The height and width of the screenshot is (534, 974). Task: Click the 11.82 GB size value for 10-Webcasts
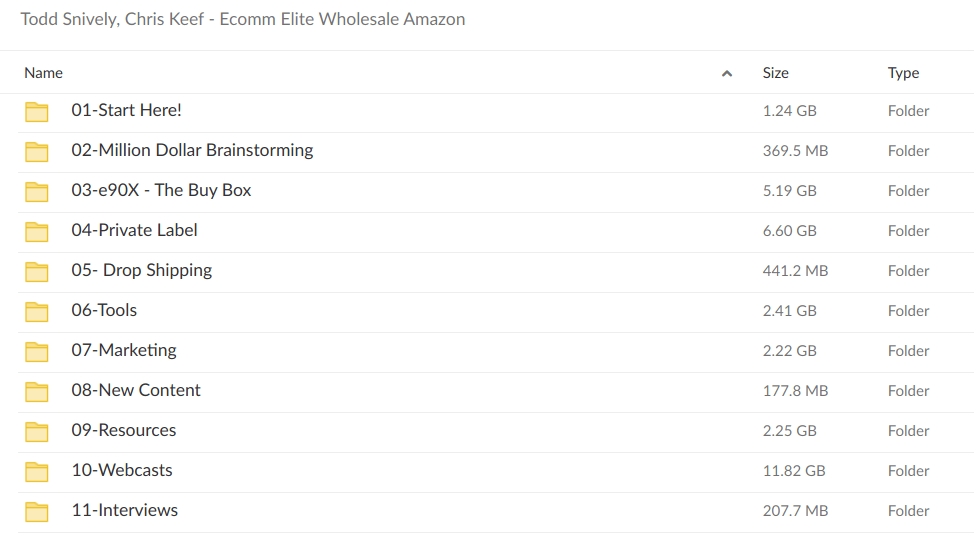pos(794,471)
